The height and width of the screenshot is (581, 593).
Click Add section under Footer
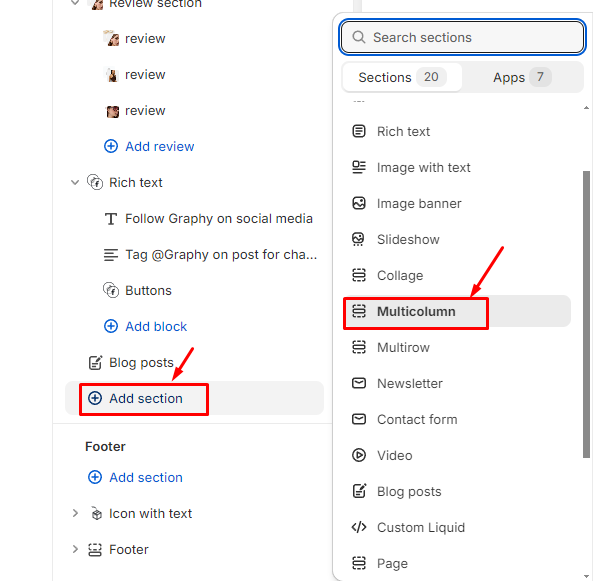coord(135,477)
